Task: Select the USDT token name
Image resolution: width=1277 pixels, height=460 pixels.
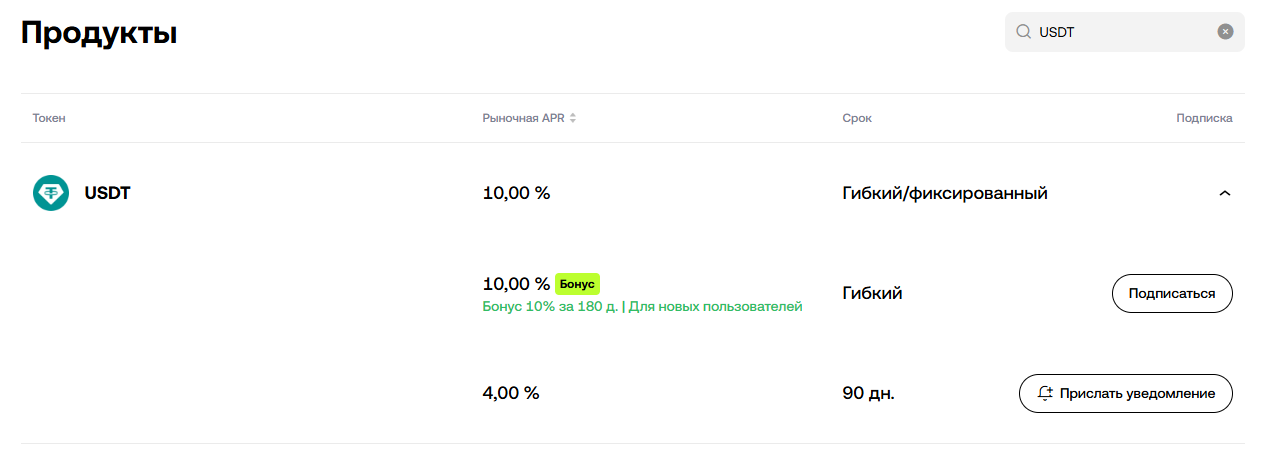Action: tap(107, 193)
